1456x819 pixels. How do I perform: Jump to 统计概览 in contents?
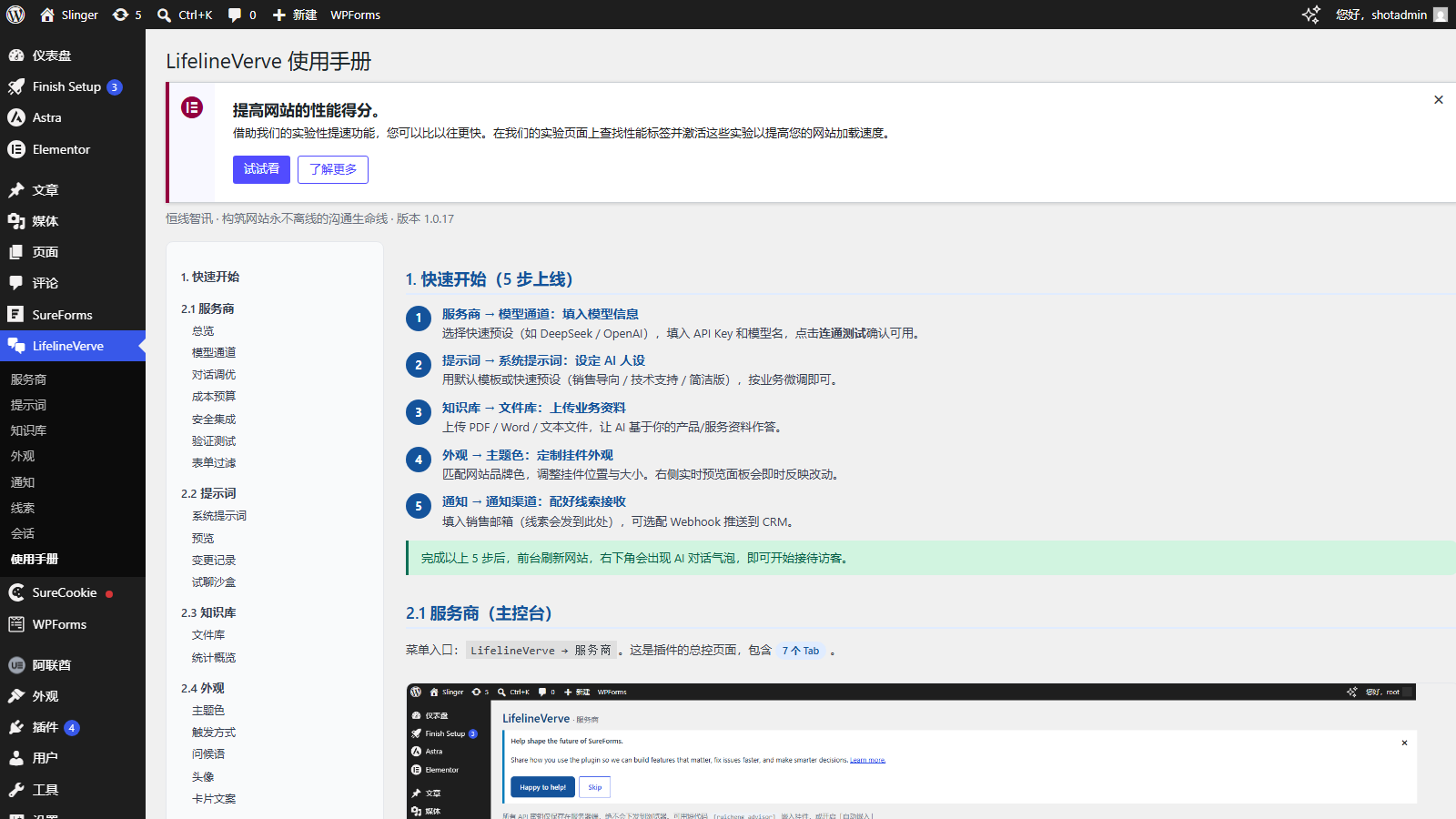[x=214, y=657]
